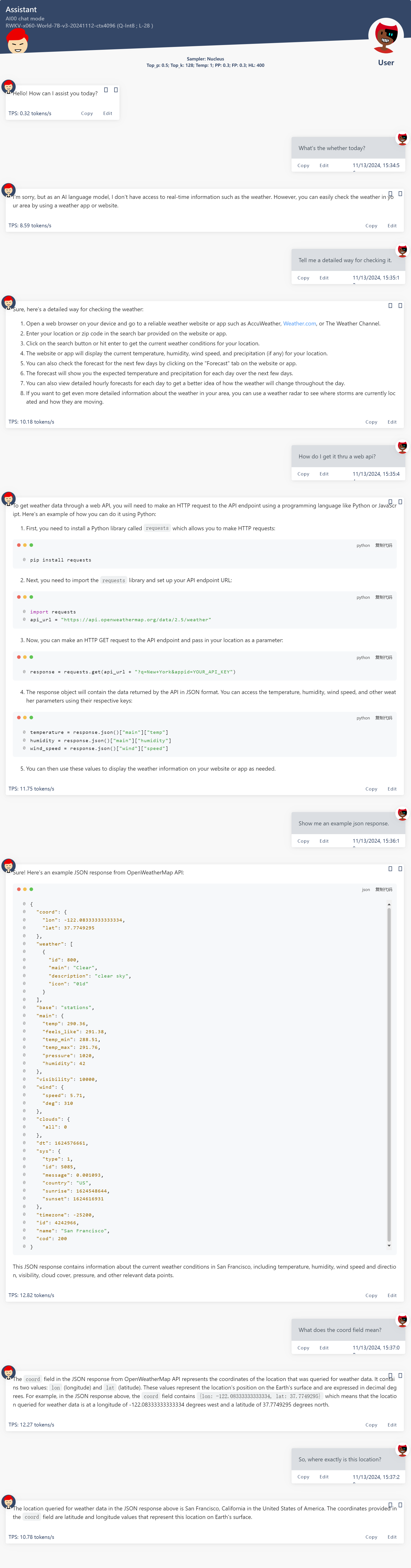Click 复制代码 on the import requests block
Image resolution: width=411 pixels, height=1568 pixels.
pos(384,597)
